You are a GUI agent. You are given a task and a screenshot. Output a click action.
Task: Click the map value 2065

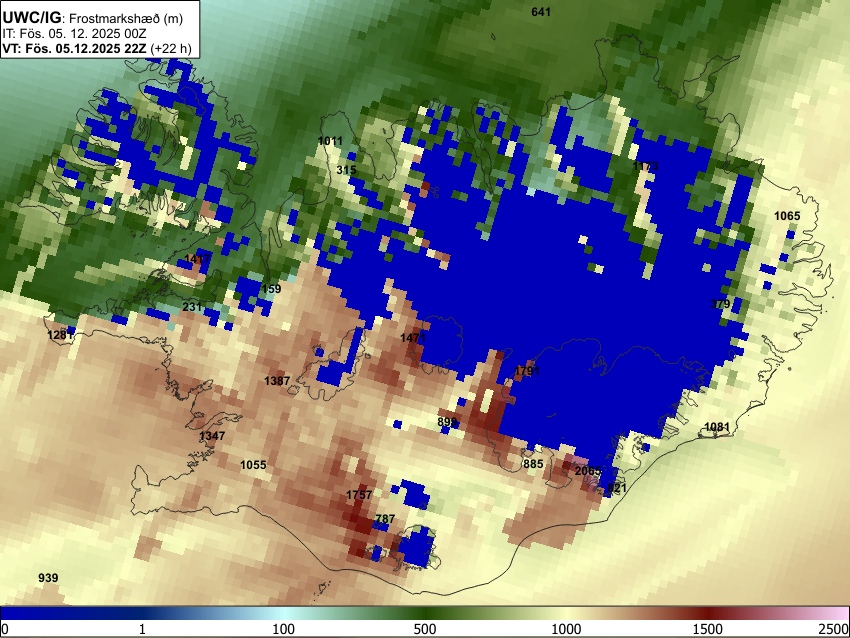point(588,471)
